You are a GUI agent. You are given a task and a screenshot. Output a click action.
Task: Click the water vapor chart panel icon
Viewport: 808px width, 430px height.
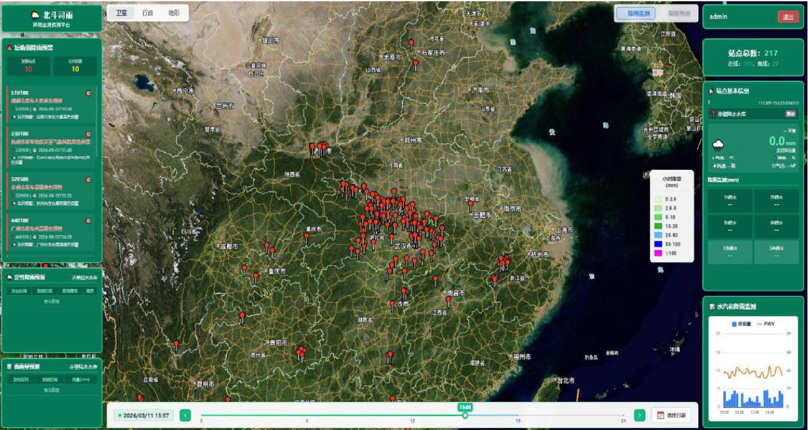712,306
